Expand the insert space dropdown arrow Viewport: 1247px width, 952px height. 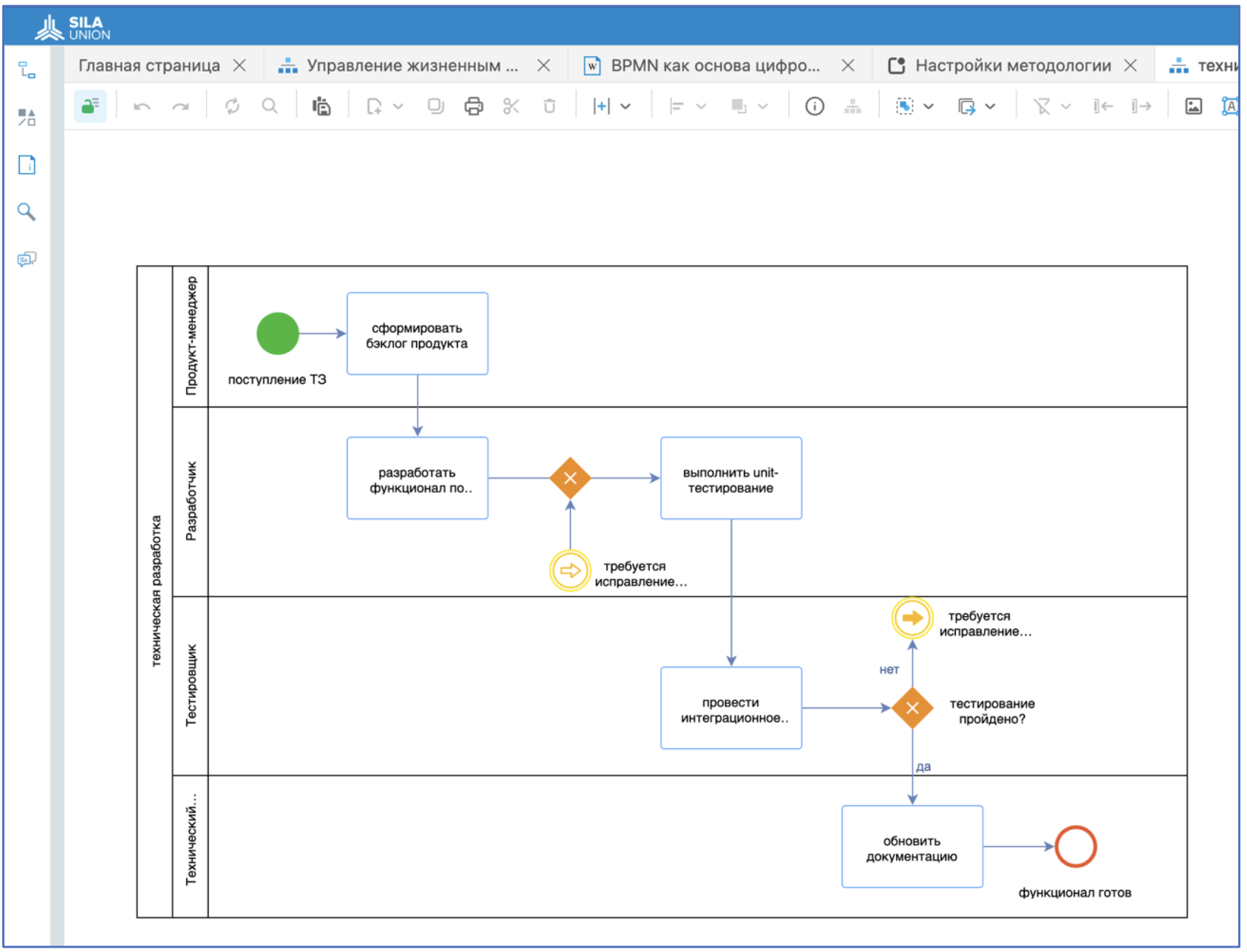tap(626, 107)
